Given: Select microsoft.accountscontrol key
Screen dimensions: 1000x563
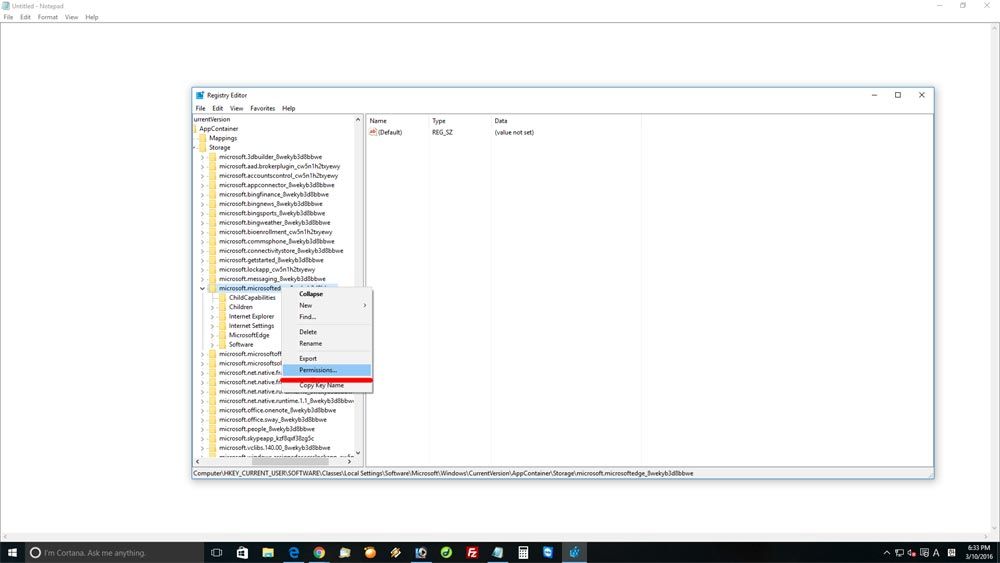Looking at the screenshot, I should 279,176.
